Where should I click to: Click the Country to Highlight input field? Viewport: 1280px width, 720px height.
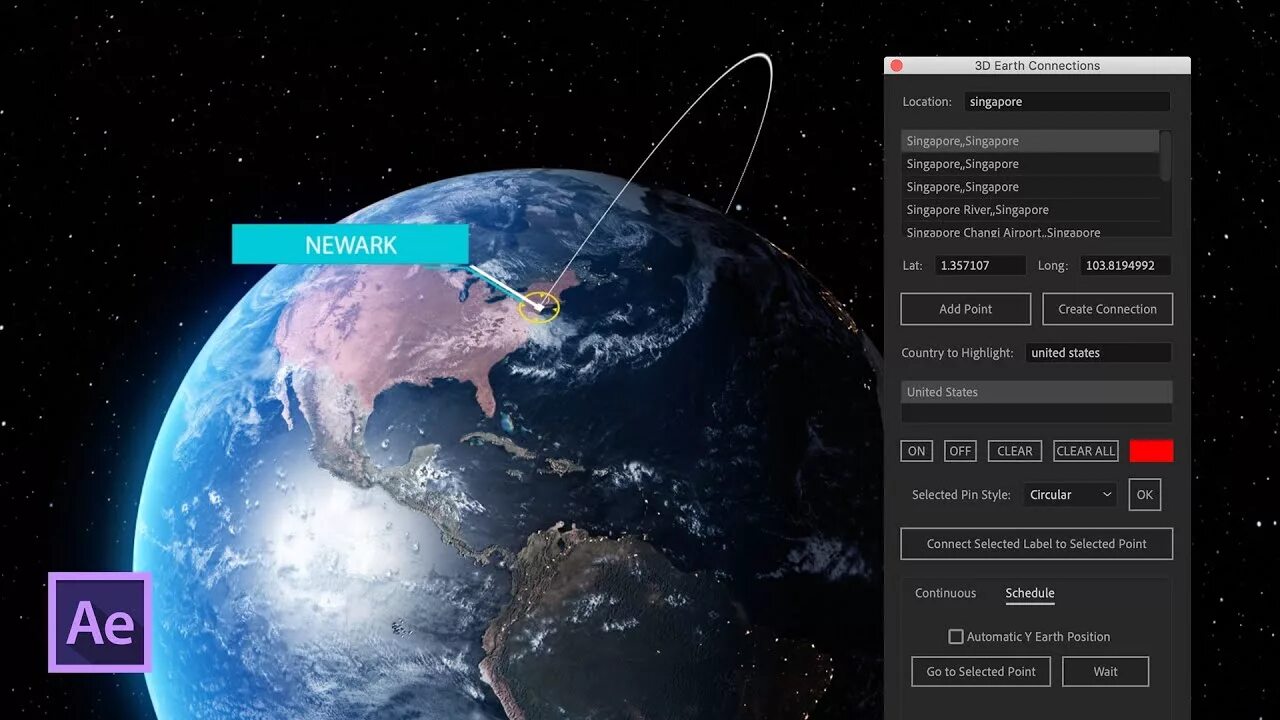point(1098,353)
